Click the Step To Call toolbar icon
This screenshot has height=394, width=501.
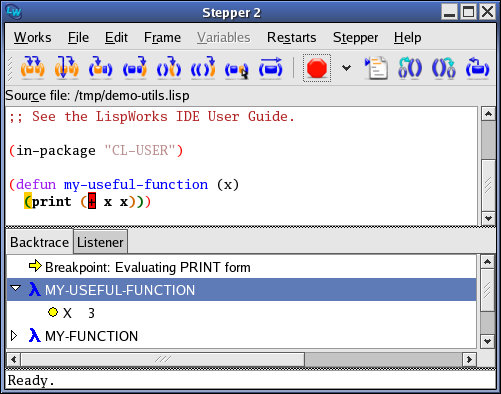point(100,68)
